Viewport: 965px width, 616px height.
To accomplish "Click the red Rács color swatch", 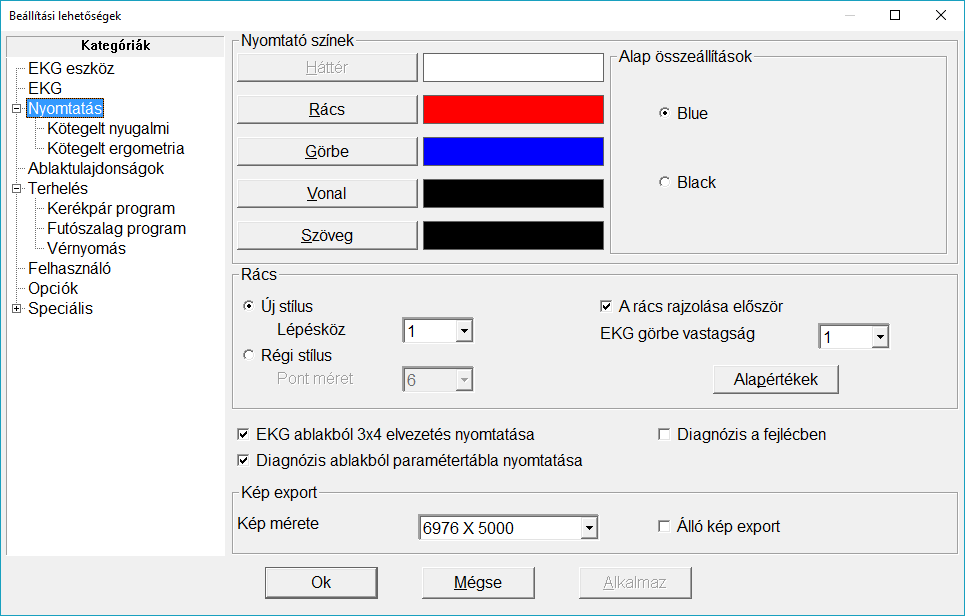I will click(513, 110).
